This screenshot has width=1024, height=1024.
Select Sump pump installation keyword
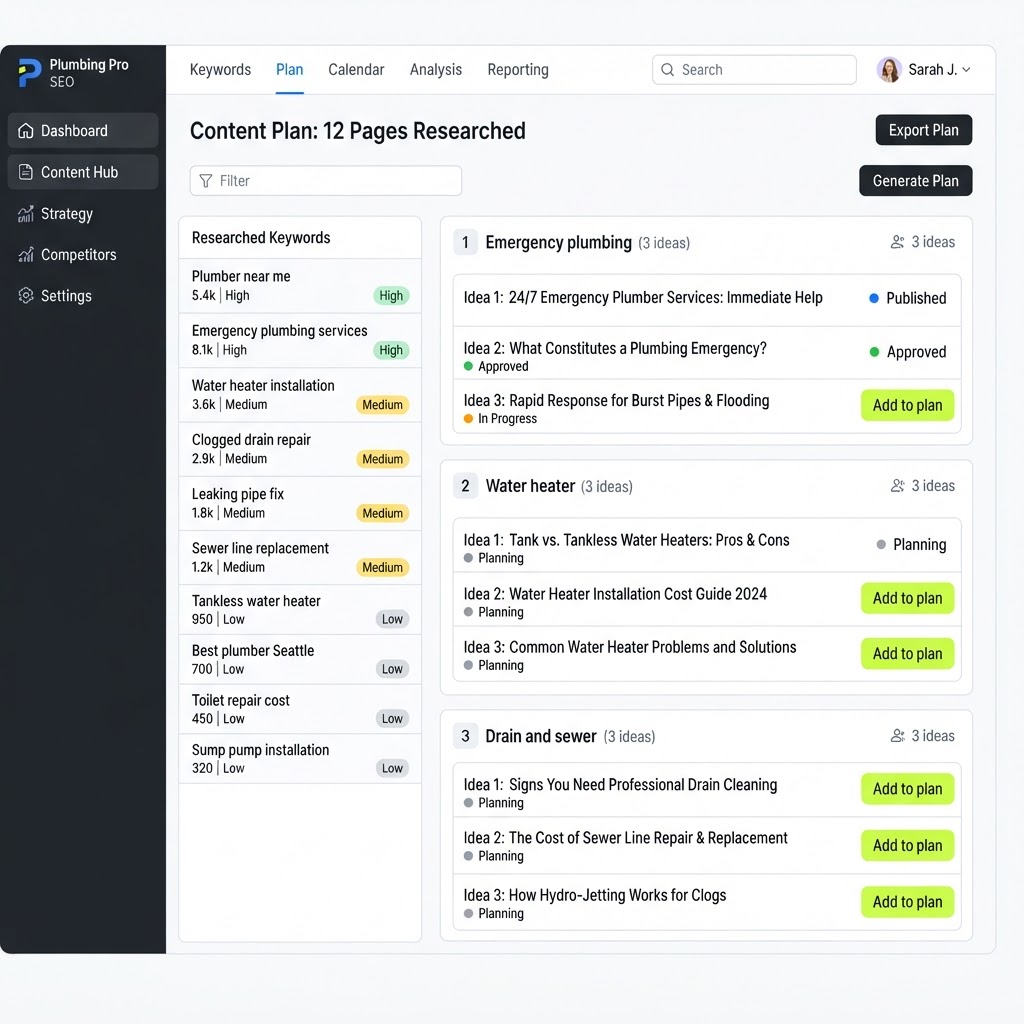(300, 759)
